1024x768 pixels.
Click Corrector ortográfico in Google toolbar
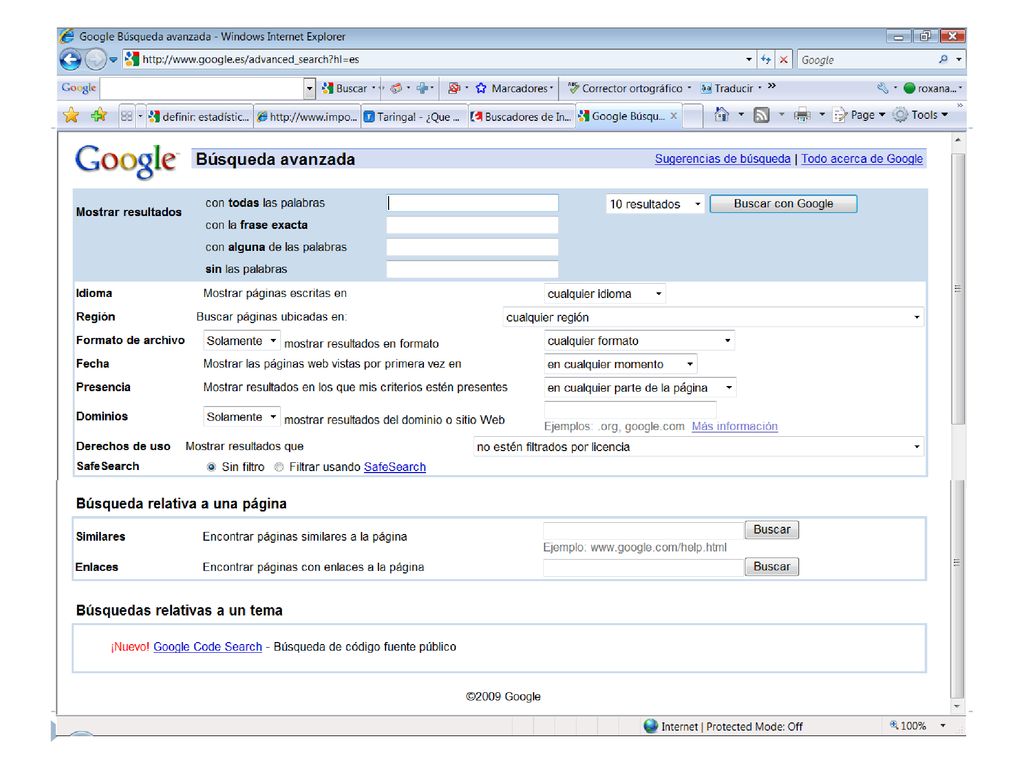click(629, 88)
